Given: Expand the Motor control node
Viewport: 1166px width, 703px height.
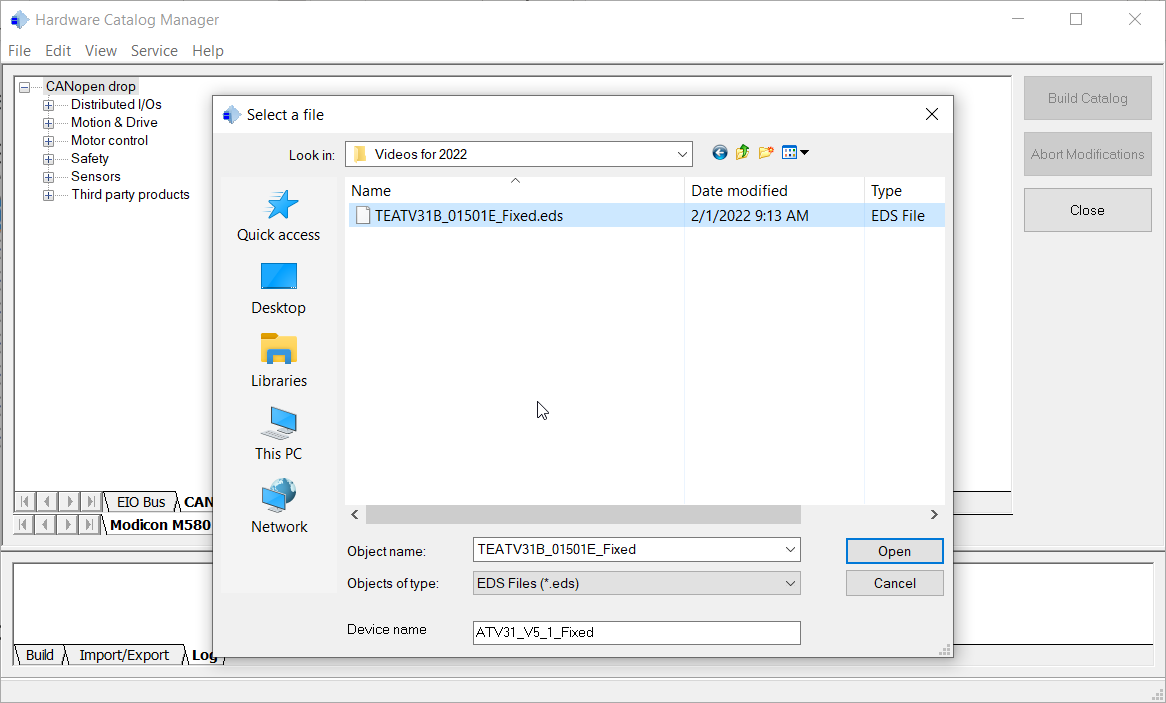Looking at the screenshot, I should [x=48, y=141].
